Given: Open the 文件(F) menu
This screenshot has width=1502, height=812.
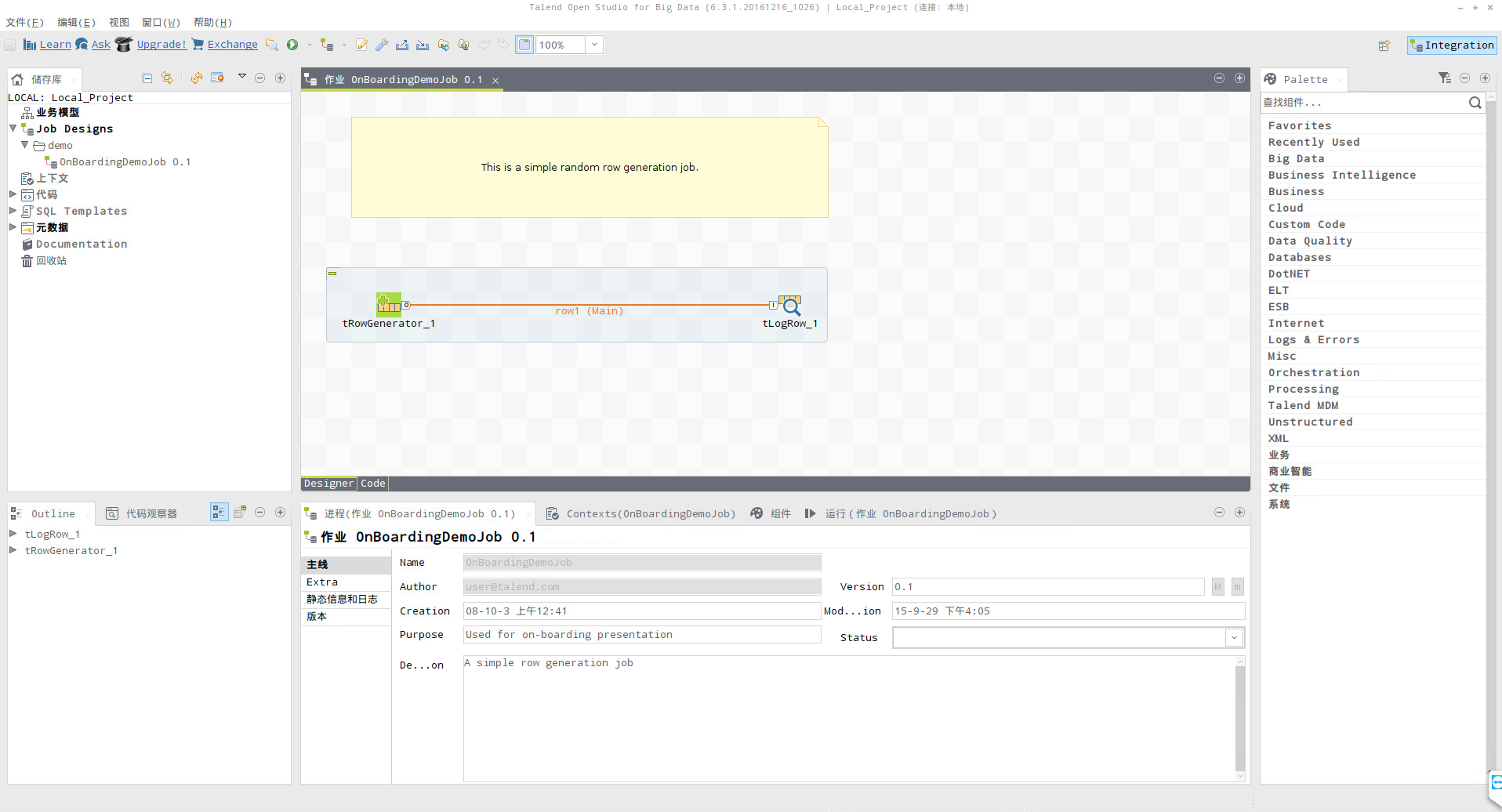Looking at the screenshot, I should pyautogui.click(x=25, y=22).
